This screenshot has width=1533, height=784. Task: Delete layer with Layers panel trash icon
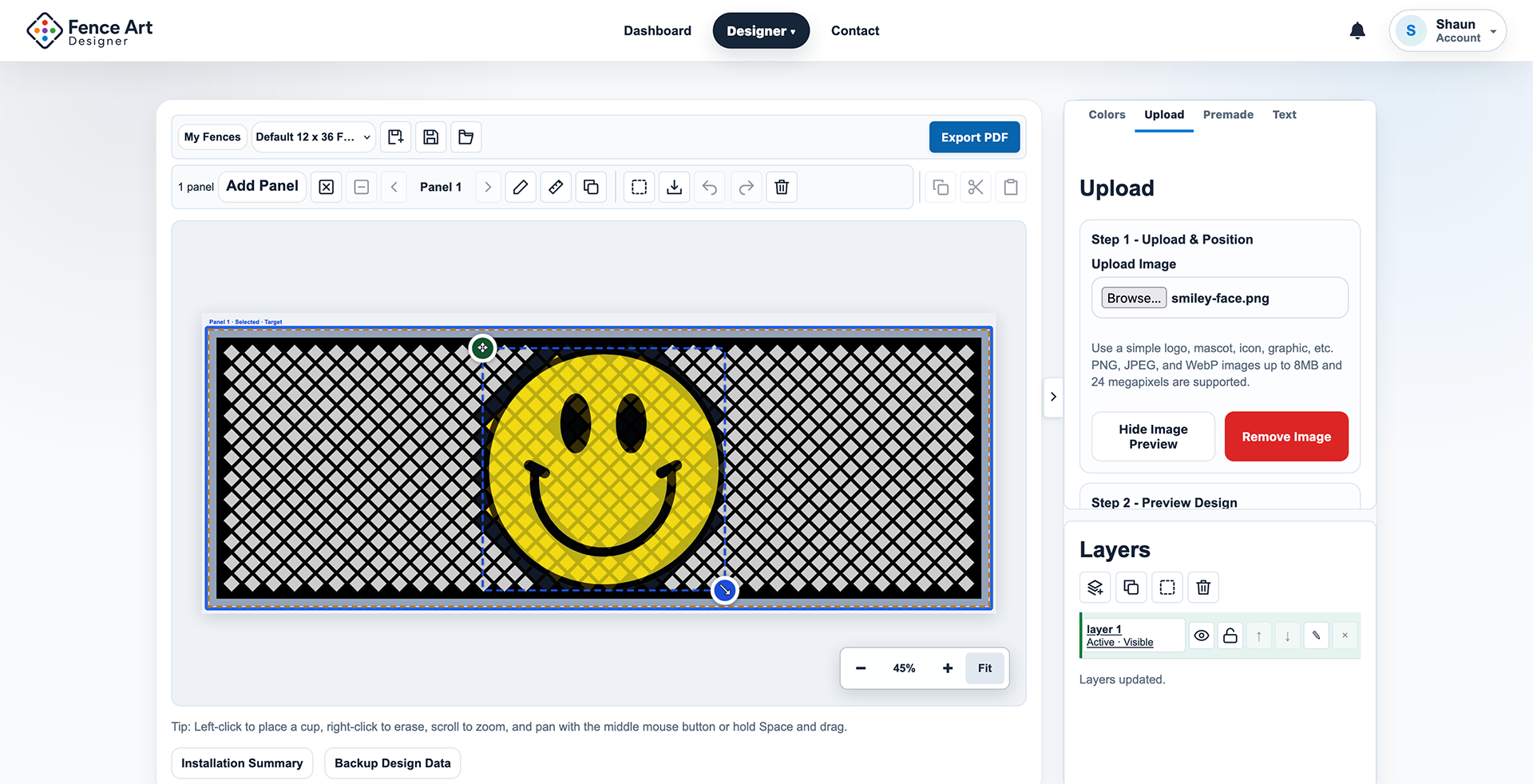[1203, 588]
